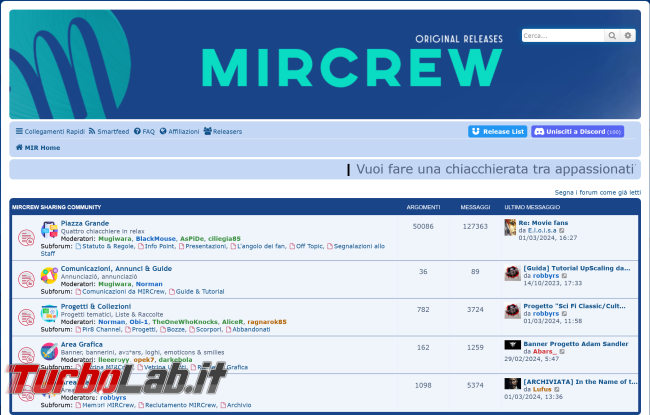
Task: View moderator AsPiDe profile
Action: (192, 239)
